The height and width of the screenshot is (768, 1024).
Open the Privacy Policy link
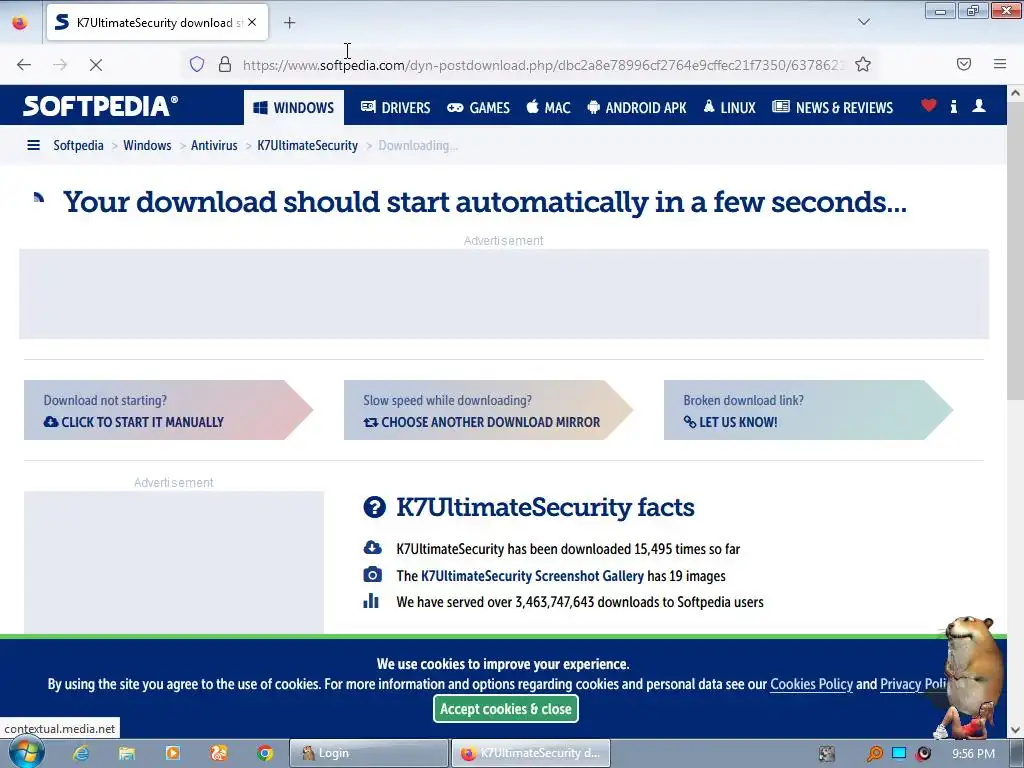[x=914, y=684]
